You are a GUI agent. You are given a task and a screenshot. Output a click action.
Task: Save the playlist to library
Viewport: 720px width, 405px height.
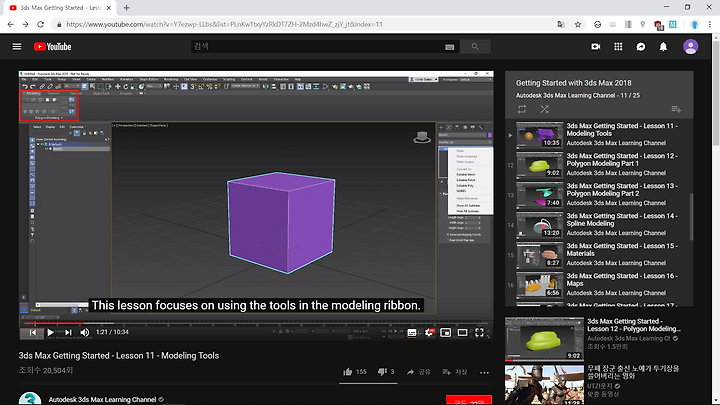tap(676, 109)
